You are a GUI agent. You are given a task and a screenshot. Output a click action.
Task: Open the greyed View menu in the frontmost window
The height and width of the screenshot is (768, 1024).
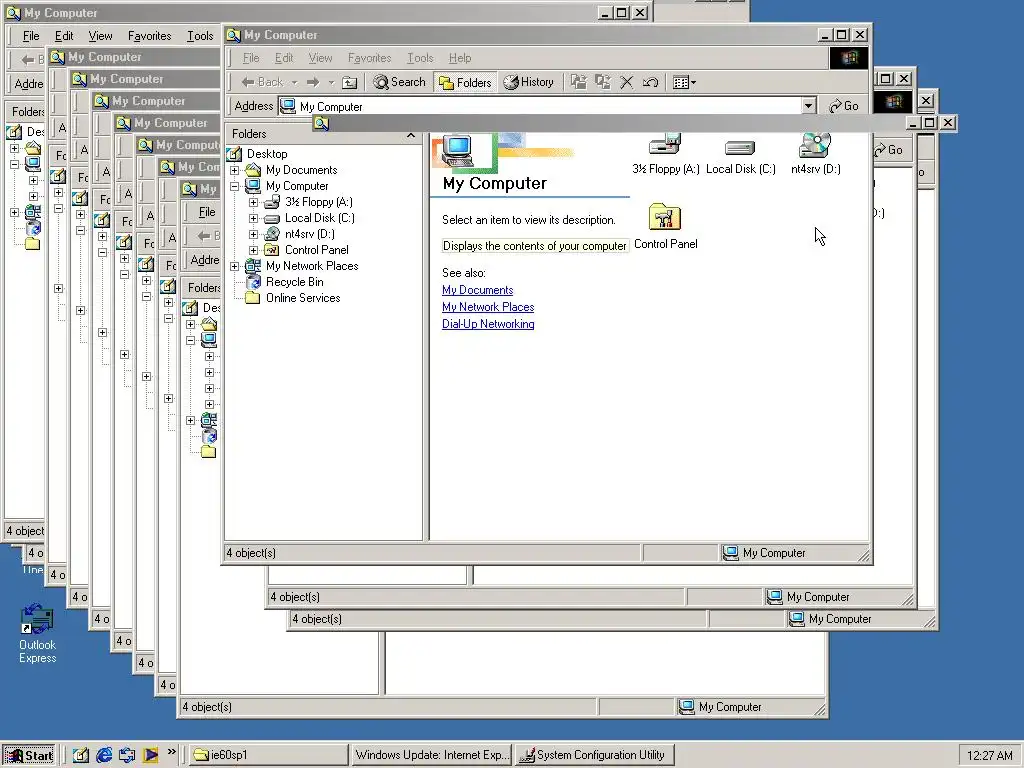point(320,58)
